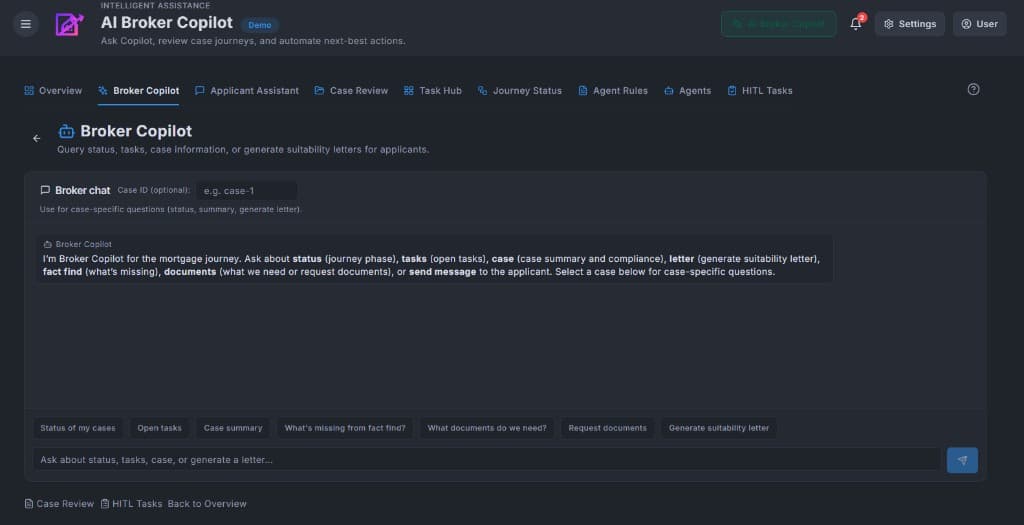Click the help question mark icon
Viewport: 1024px width, 525px height.
973,89
